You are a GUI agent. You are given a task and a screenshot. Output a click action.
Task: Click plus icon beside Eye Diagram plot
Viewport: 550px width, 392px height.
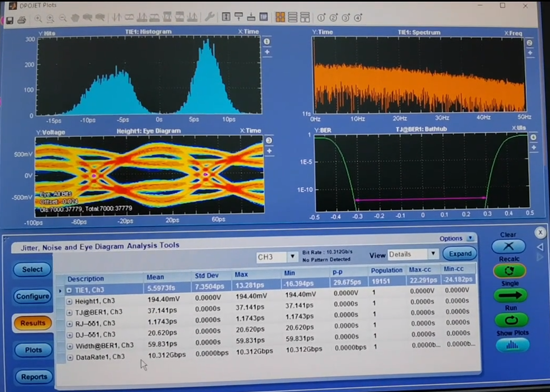269,151
